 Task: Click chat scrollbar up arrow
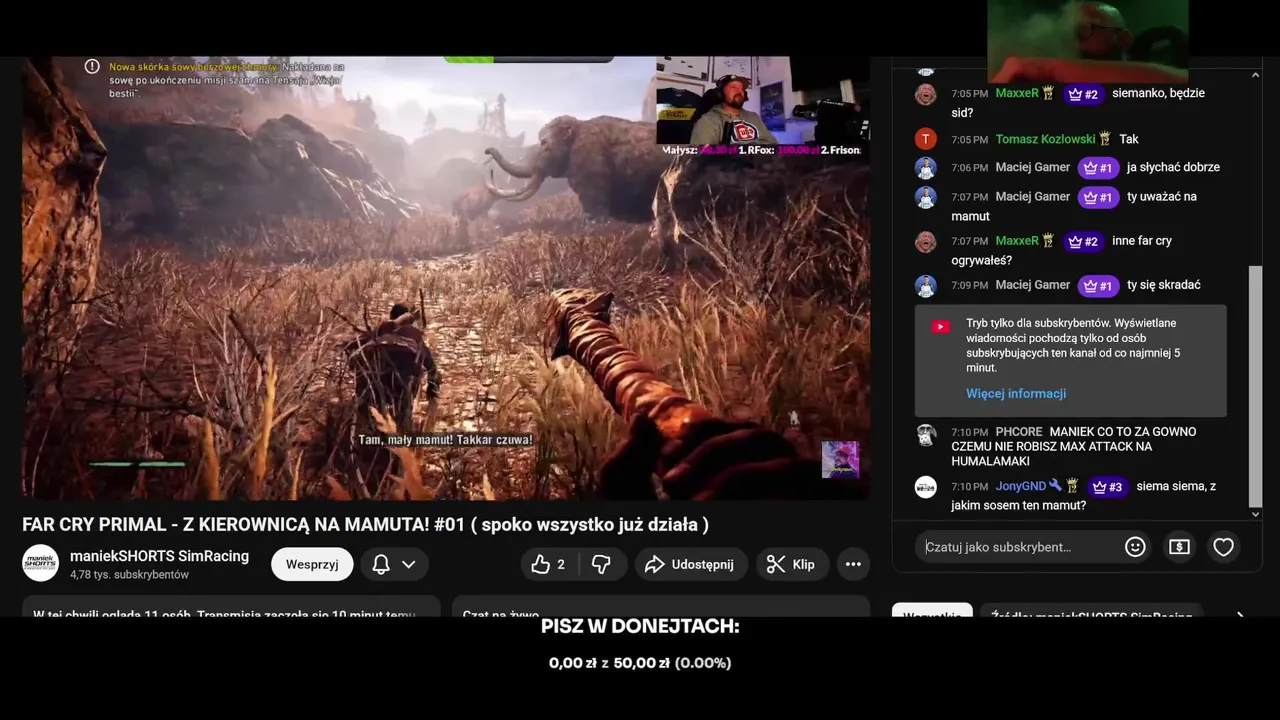[1256, 75]
